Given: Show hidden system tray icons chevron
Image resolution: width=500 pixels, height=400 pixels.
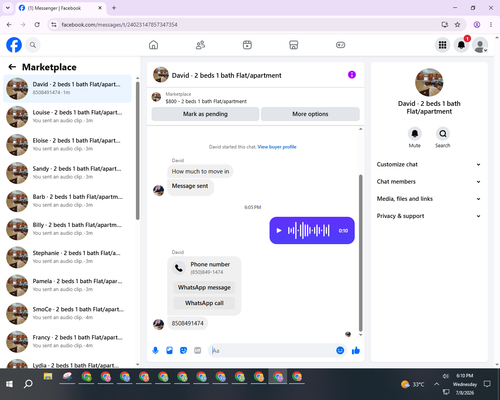Looking at the screenshot, I should point(436,384).
